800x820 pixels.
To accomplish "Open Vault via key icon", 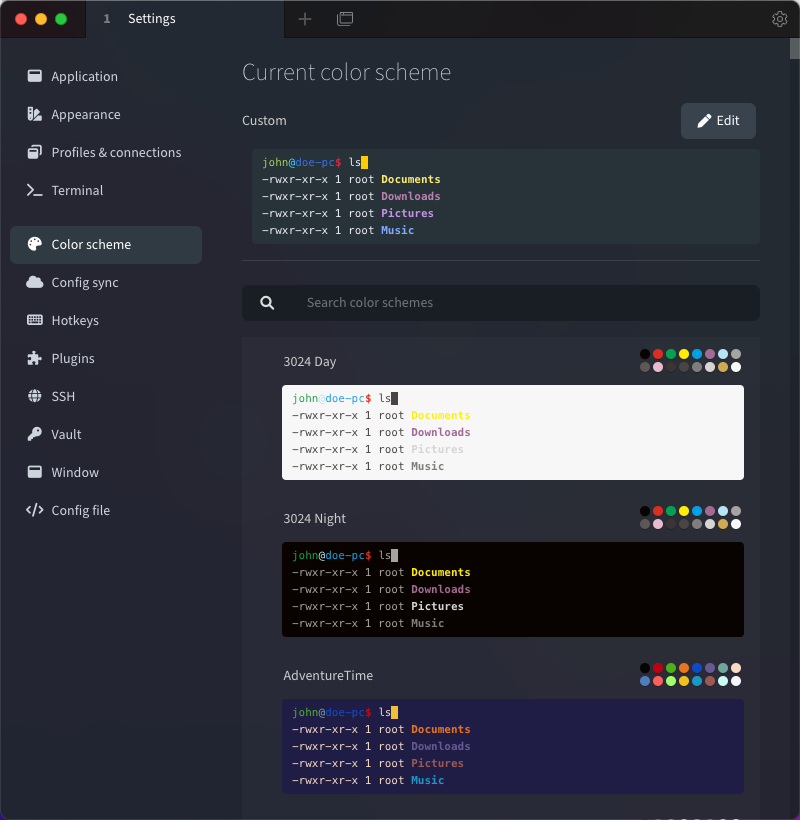I will 34,434.
